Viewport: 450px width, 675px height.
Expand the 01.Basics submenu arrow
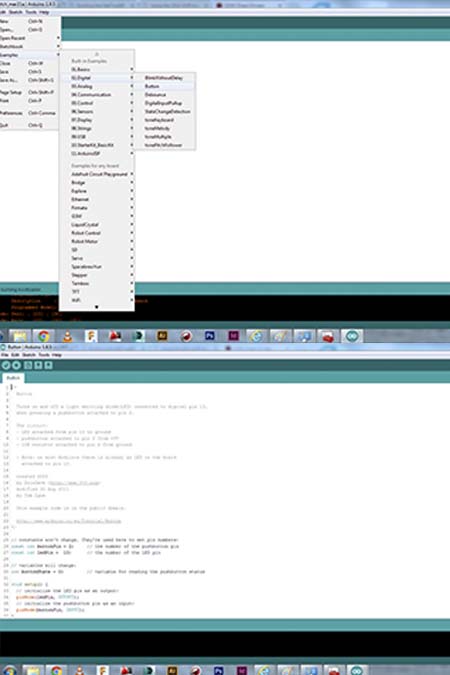pyautogui.click(x=132, y=69)
